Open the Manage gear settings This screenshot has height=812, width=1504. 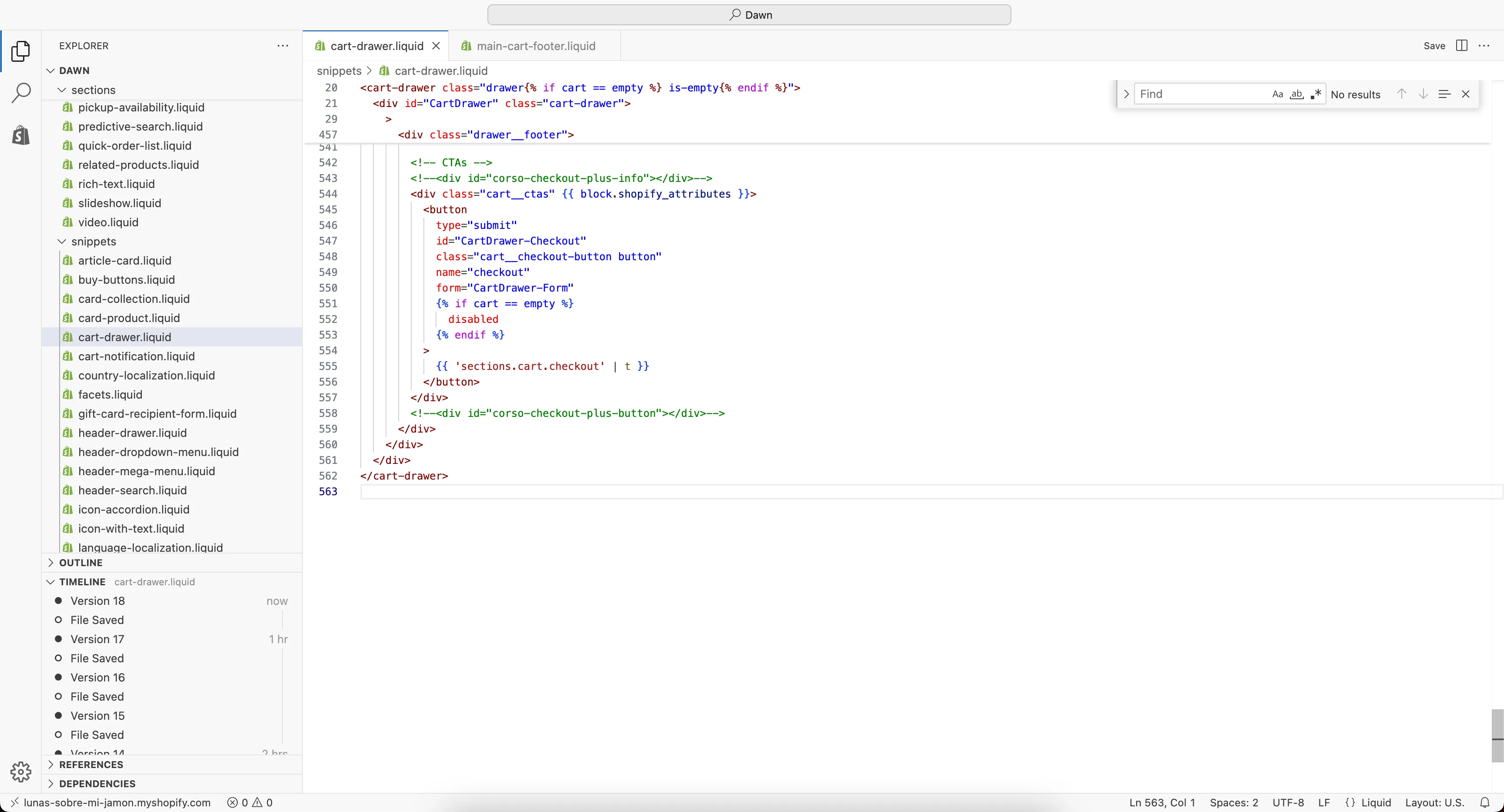point(21,772)
